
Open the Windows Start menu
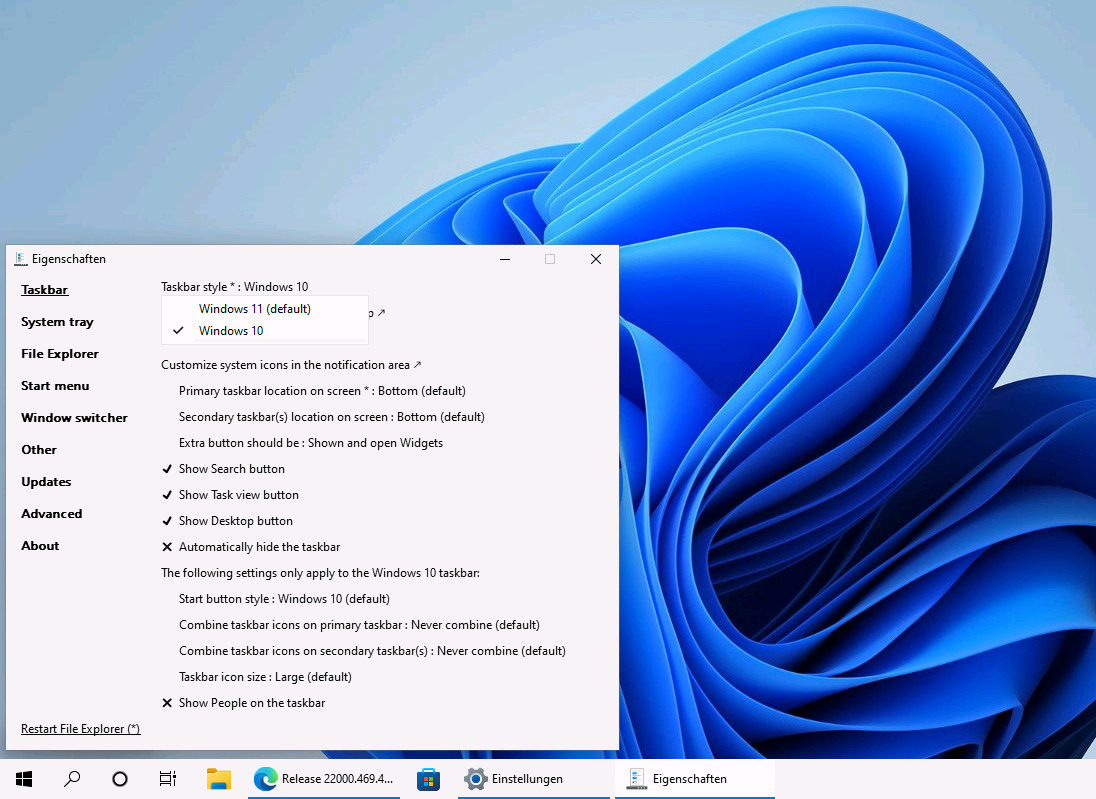[x=23, y=778]
